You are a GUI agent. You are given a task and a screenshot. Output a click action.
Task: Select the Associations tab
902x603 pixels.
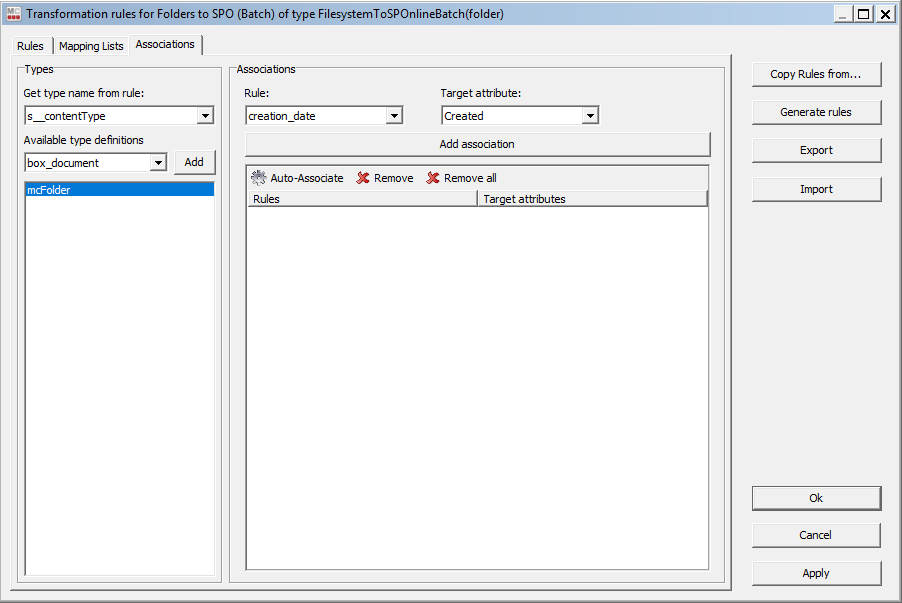tap(165, 45)
